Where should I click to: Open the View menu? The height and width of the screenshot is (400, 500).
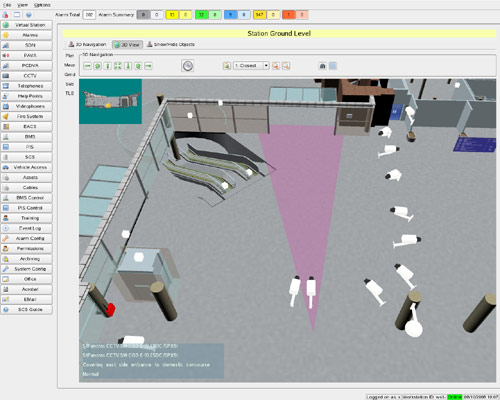23,5
